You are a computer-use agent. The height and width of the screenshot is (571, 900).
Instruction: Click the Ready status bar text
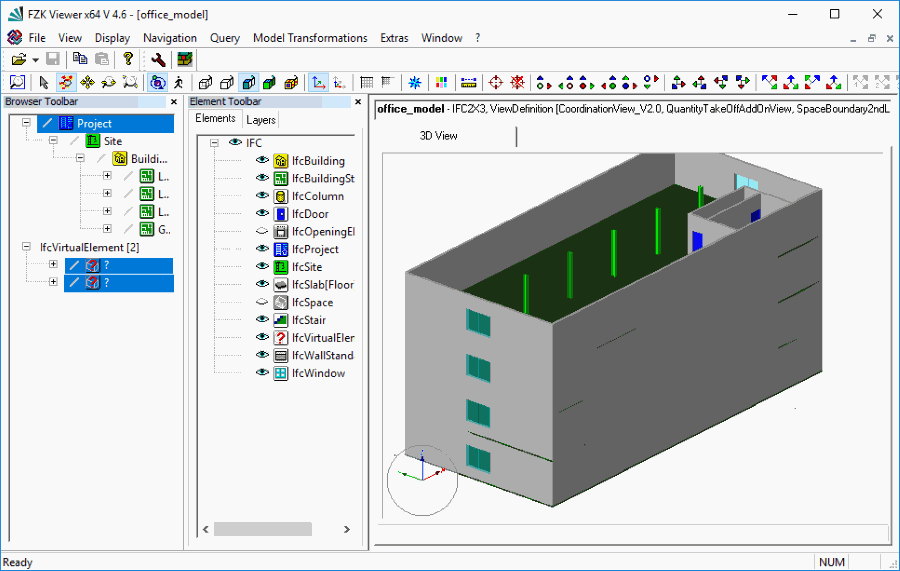pyautogui.click(x=18, y=562)
